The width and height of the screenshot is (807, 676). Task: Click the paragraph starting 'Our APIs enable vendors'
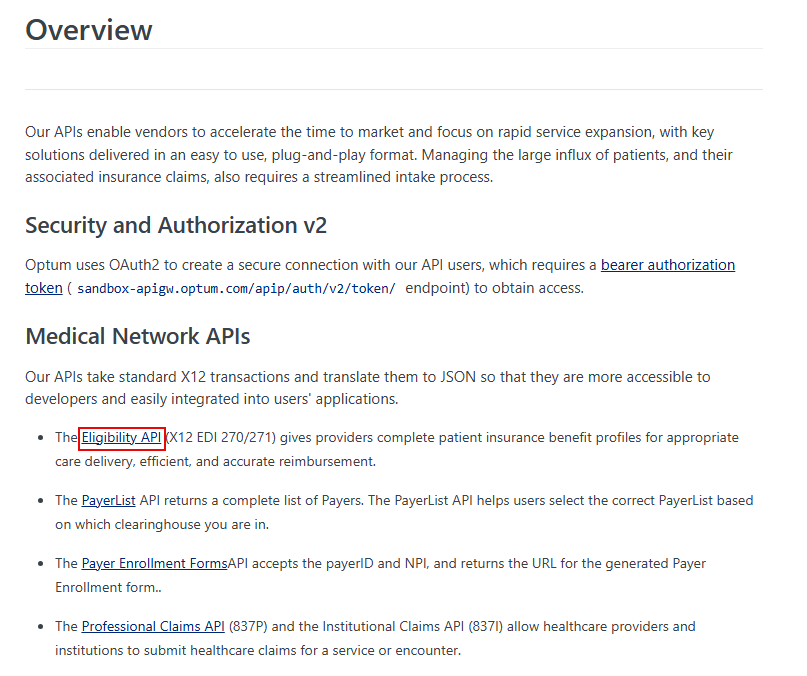[x=380, y=154]
